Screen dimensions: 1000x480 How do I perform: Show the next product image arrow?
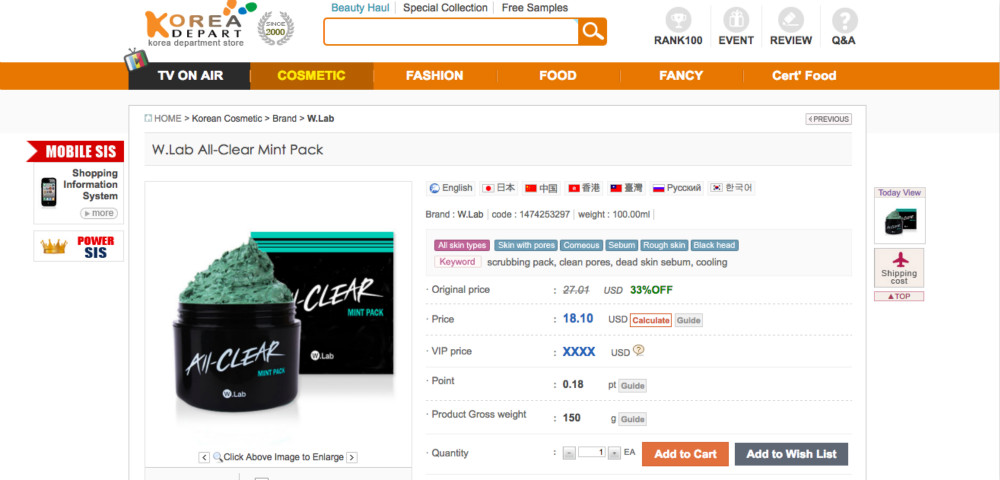point(351,457)
